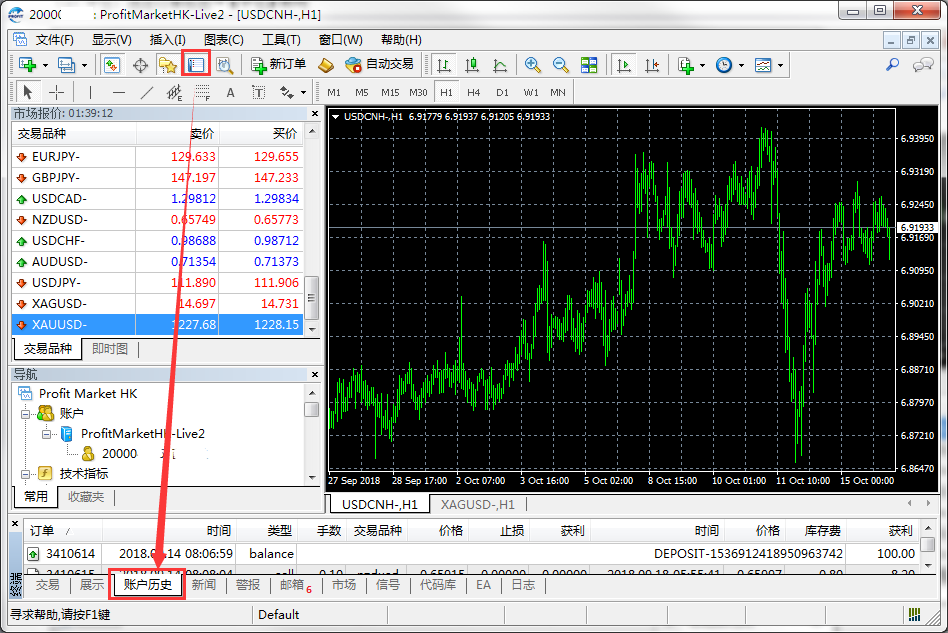Screen dimensions: 948x633
Task: Open the Terminal panel toolbar icon
Action: click(x=195, y=65)
